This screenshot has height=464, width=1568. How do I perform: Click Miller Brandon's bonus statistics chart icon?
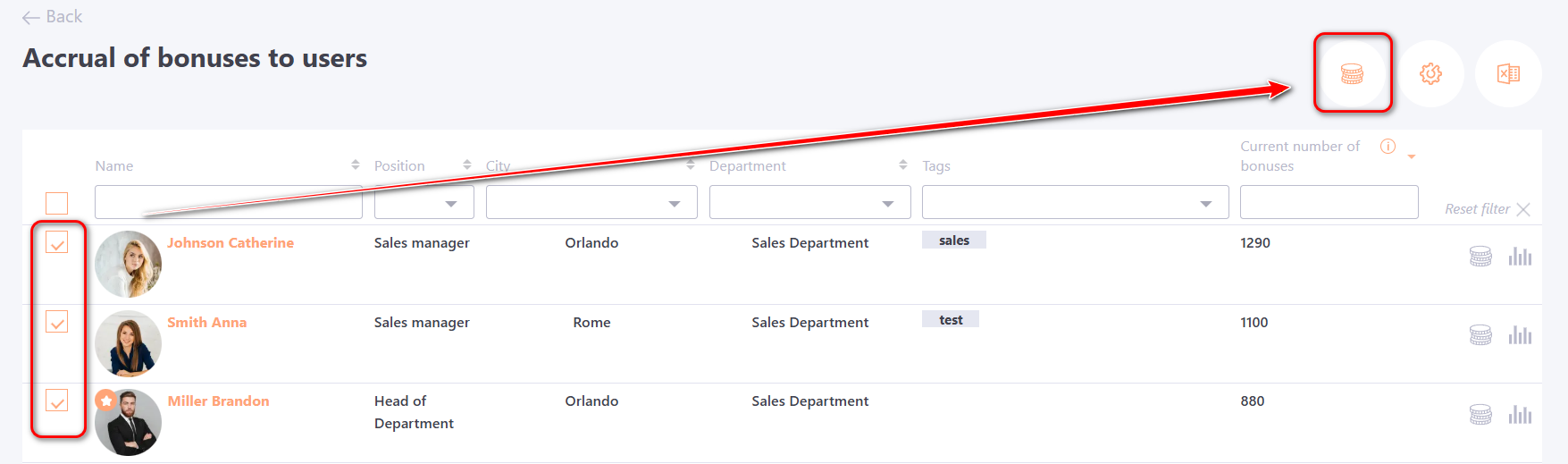coord(1520,415)
